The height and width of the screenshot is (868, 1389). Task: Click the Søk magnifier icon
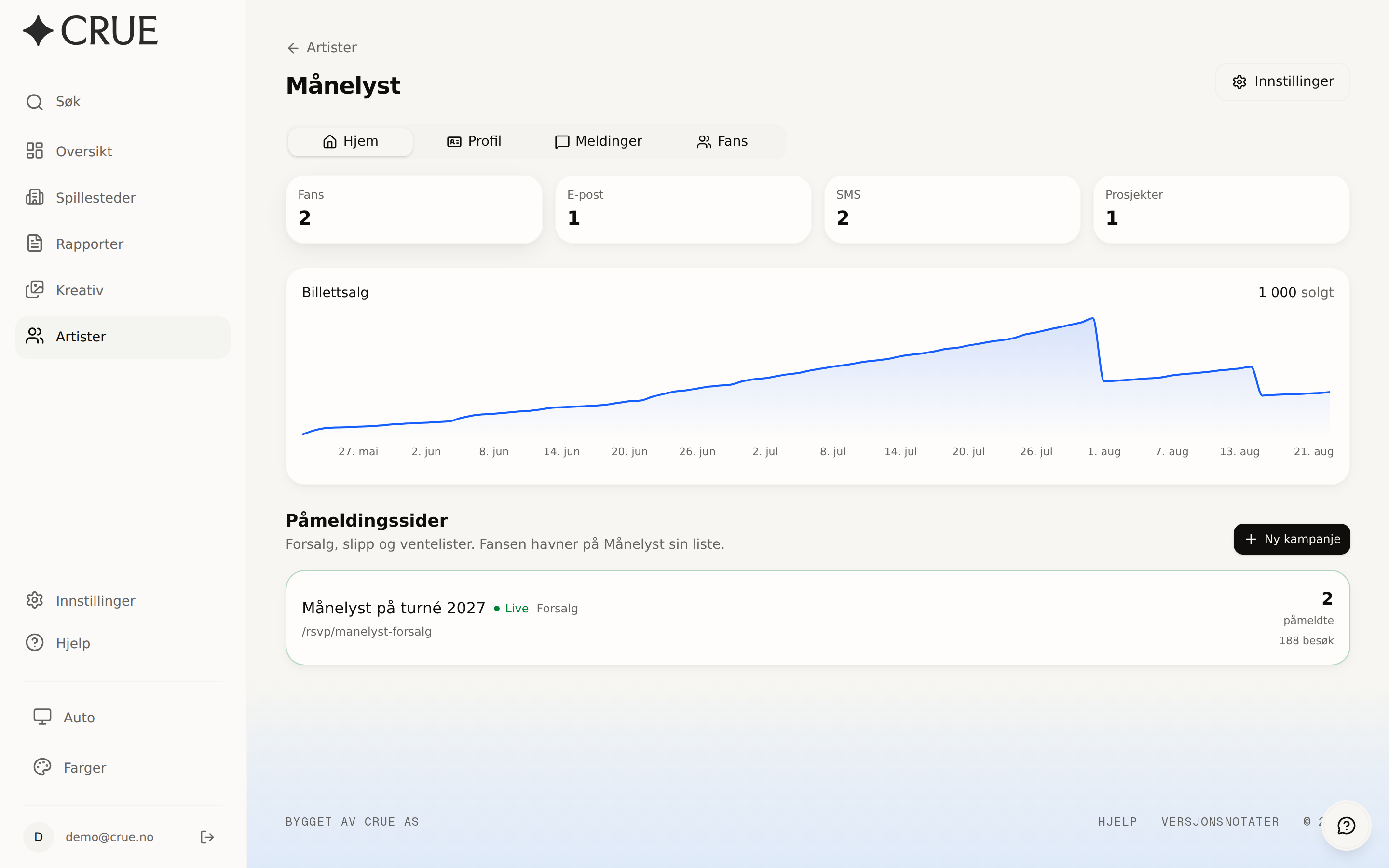(34, 102)
